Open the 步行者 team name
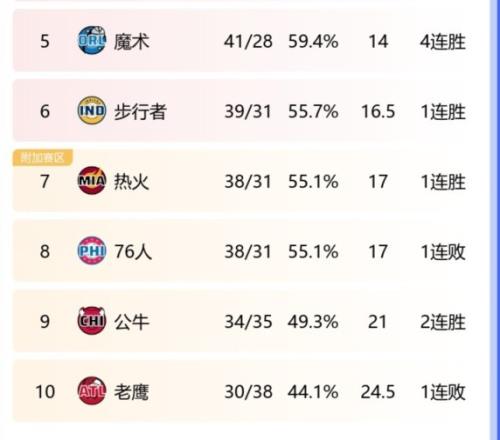 (140, 112)
